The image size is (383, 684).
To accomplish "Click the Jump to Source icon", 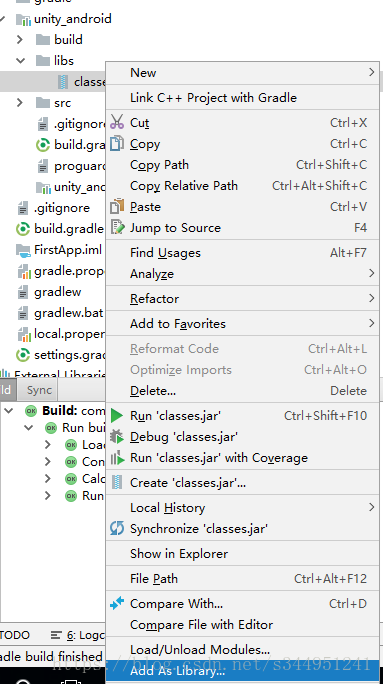I will [x=117, y=227].
